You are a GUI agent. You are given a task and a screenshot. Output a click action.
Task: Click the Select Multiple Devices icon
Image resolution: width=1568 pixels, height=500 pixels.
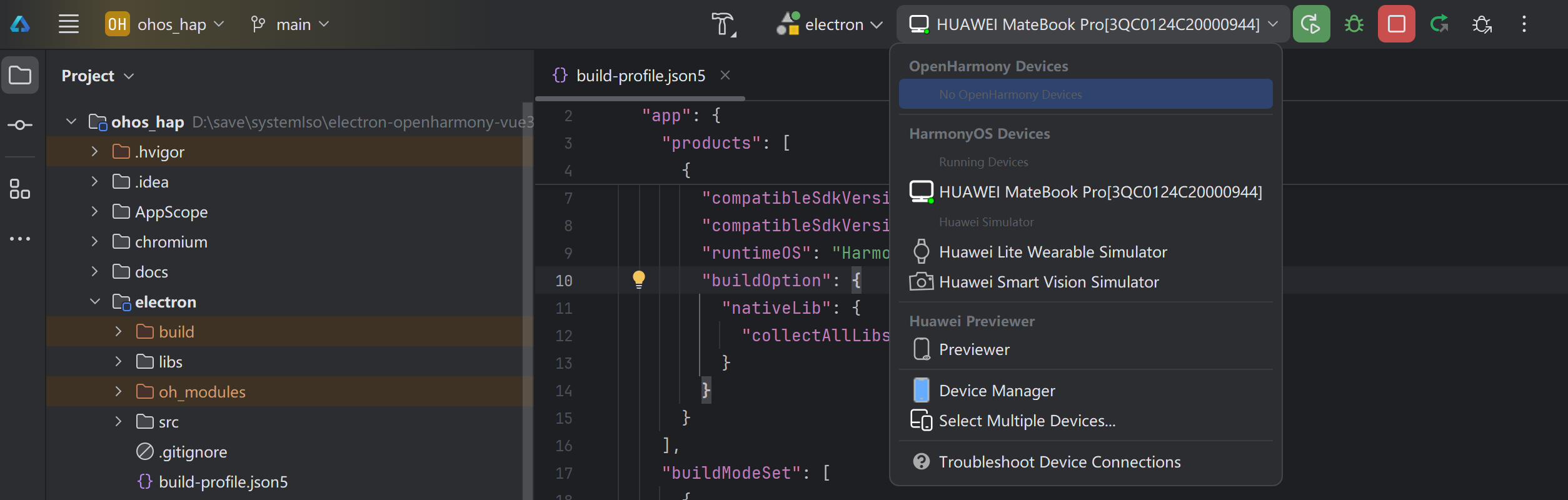921,420
